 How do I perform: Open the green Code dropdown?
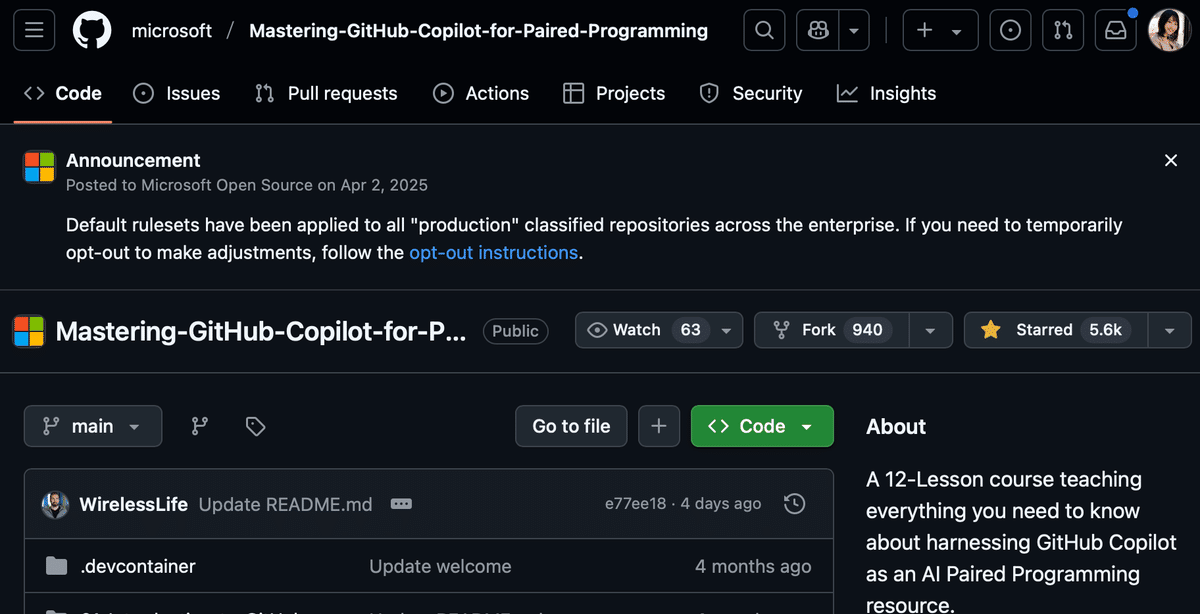tap(762, 426)
